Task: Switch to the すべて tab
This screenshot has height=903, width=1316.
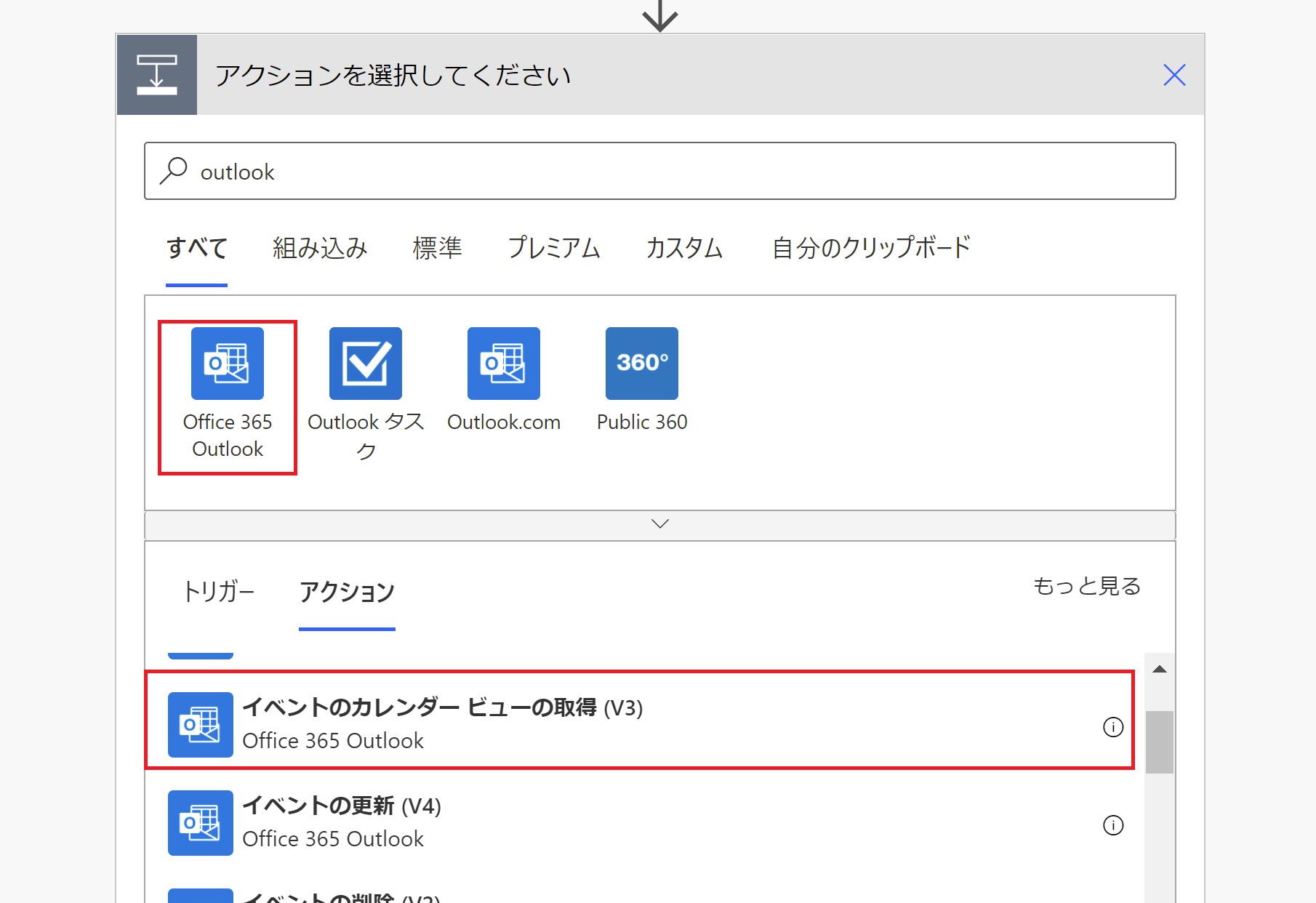Action: point(197,248)
